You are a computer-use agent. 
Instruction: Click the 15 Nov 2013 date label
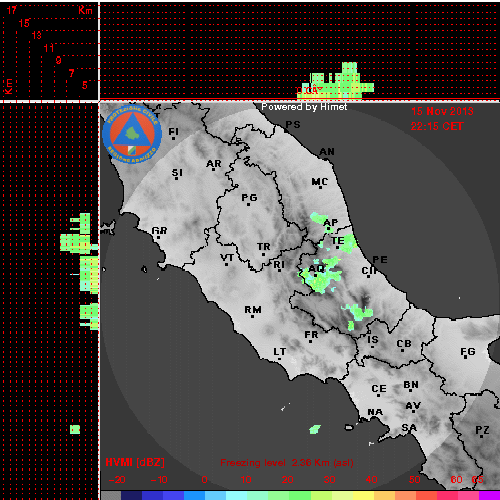442,111
